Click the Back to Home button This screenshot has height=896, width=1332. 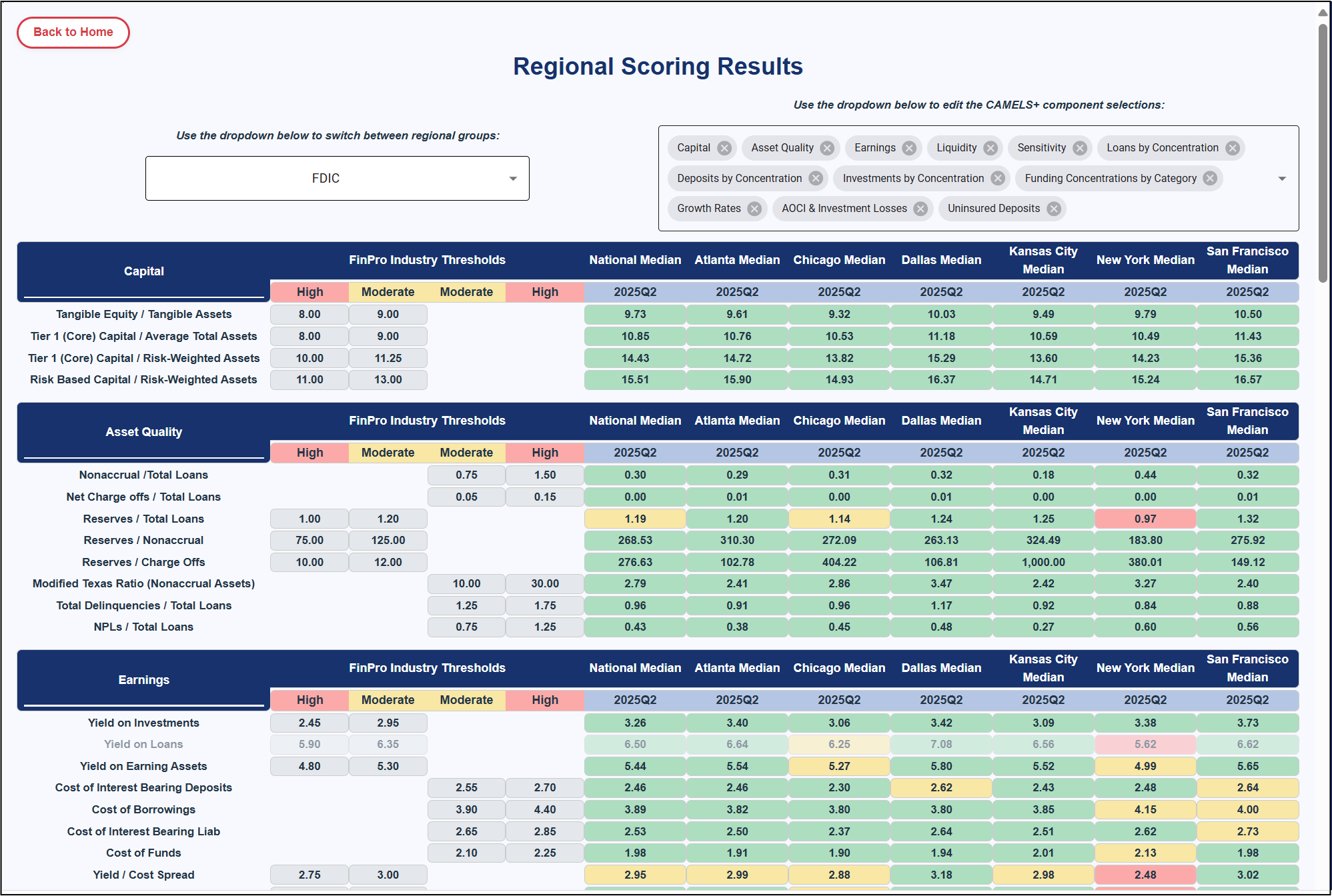click(x=73, y=32)
